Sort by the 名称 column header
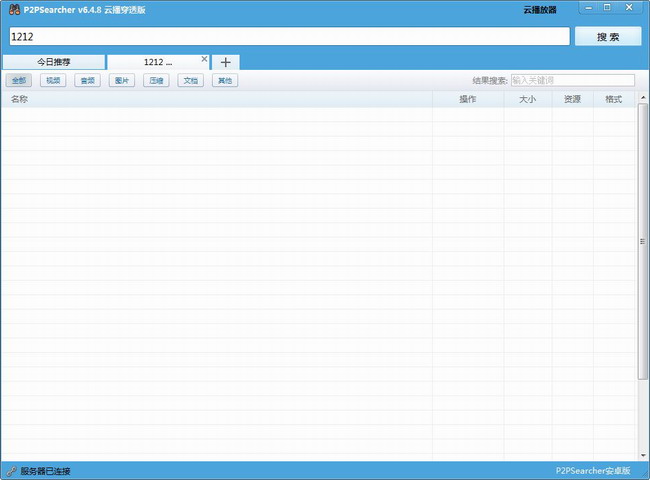Image resolution: width=650 pixels, height=480 pixels. click(216, 99)
